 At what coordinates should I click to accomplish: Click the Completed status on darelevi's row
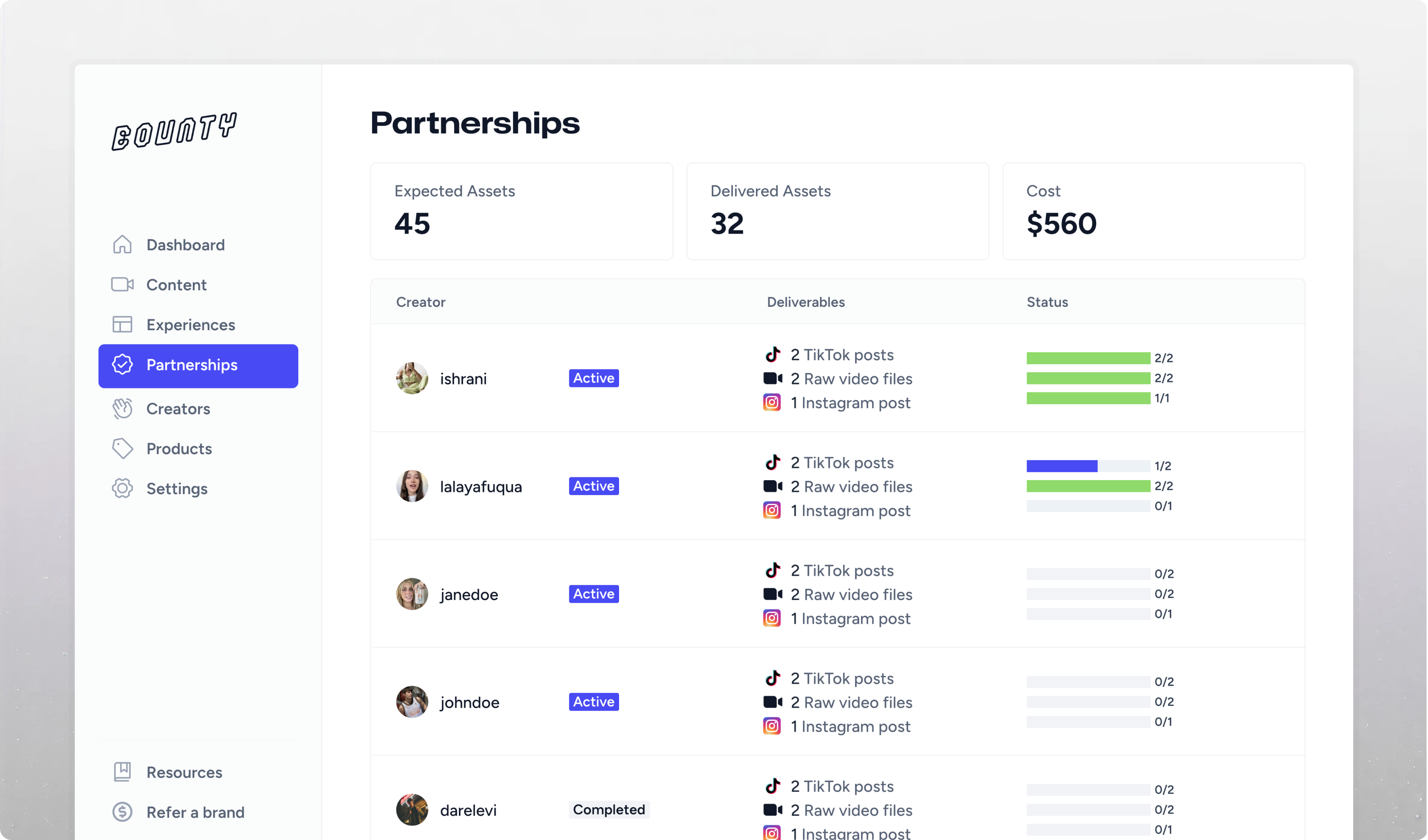coord(608,810)
